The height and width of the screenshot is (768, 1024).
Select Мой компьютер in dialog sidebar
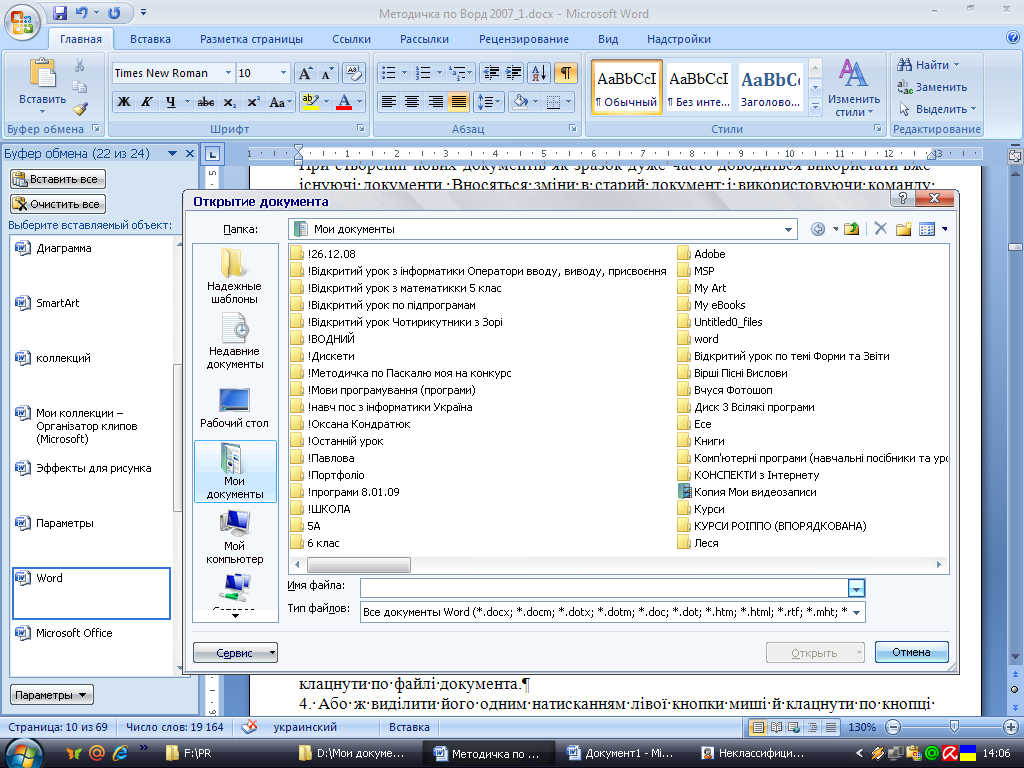click(234, 537)
